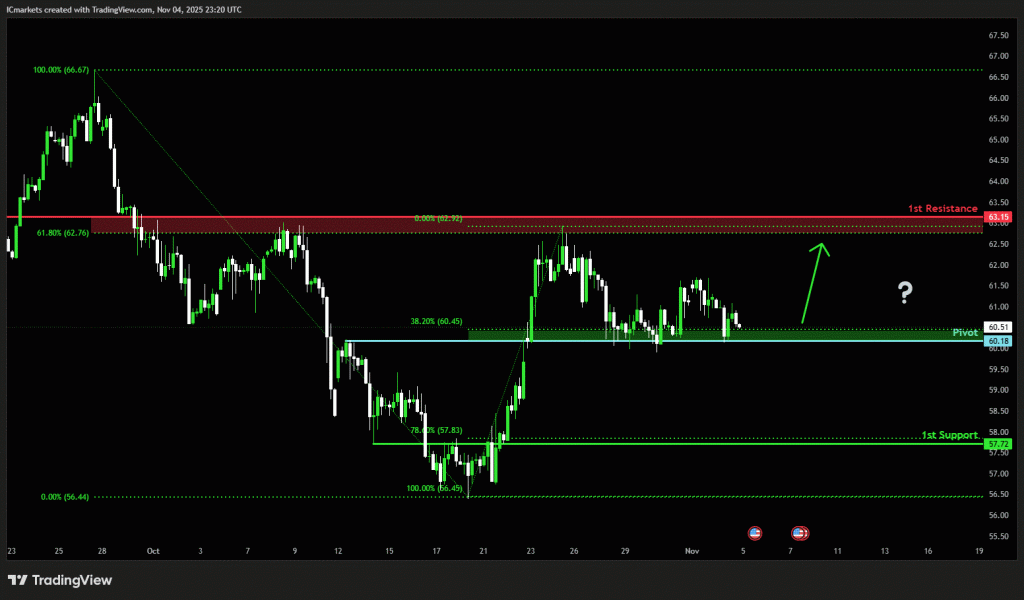Click the Oct label on time axis
Viewport: 1024px width, 600px height.
pyautogui.click(x=153, y=551)
